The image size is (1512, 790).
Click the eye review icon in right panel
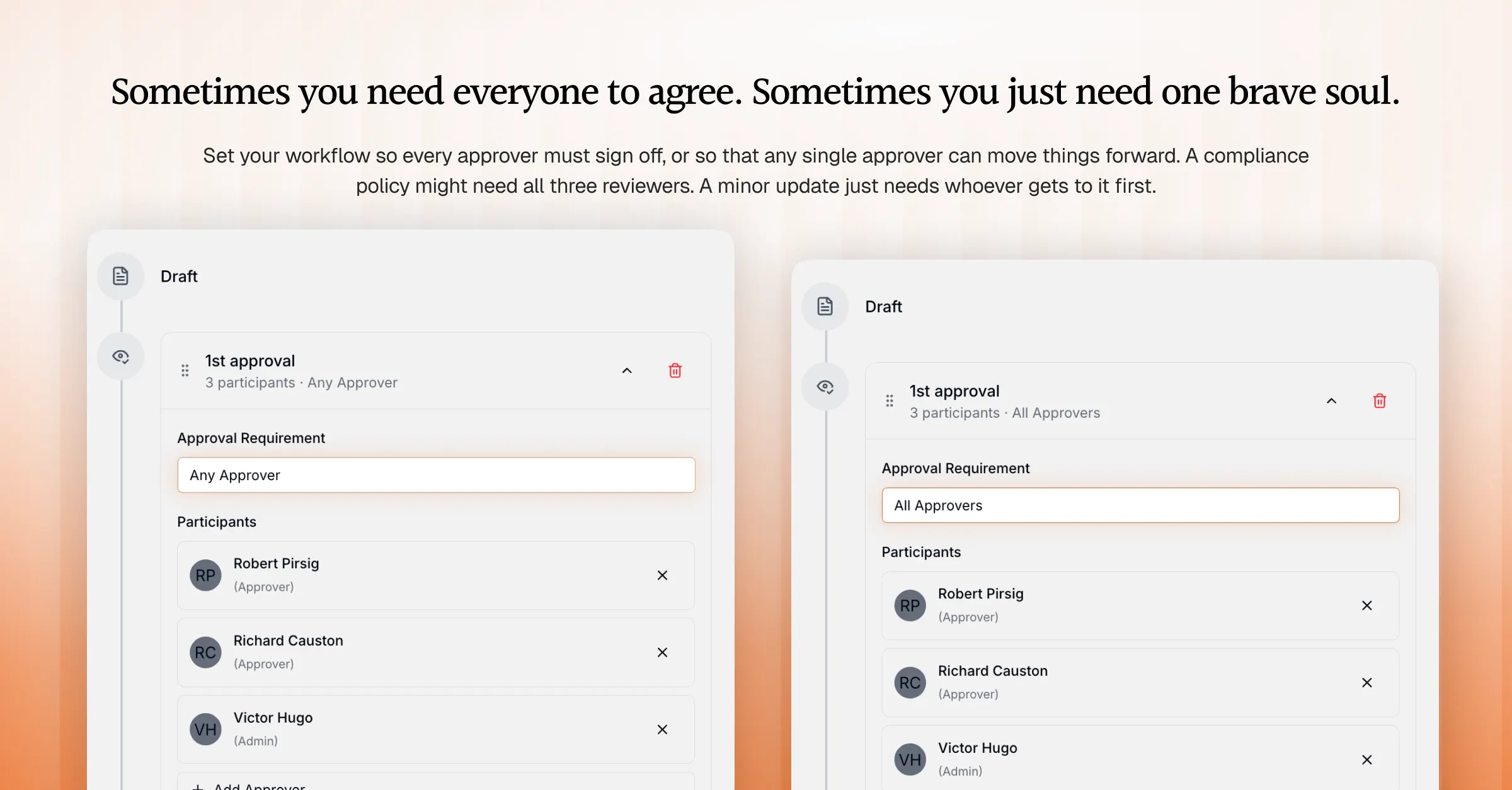[825, 387]
